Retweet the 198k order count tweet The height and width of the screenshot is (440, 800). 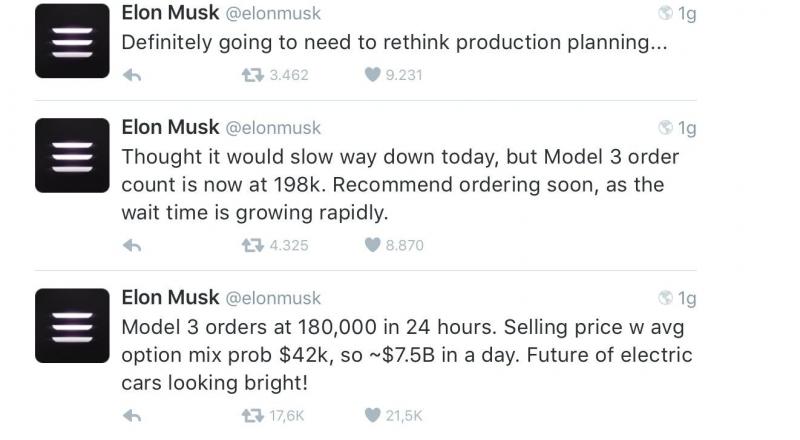pyautogui.click(x=254, y=245)
